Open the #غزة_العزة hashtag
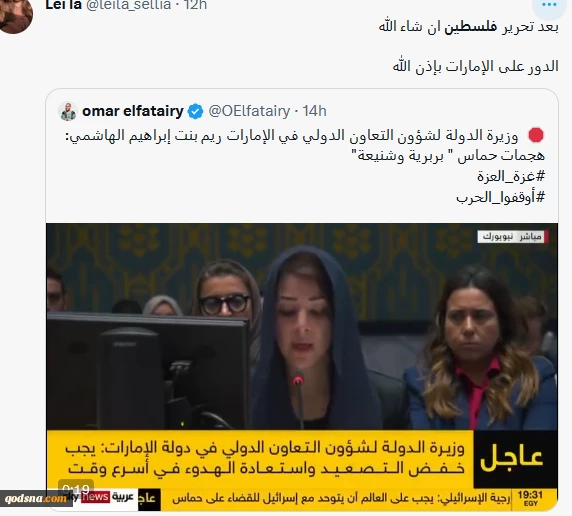 point(511,176)
